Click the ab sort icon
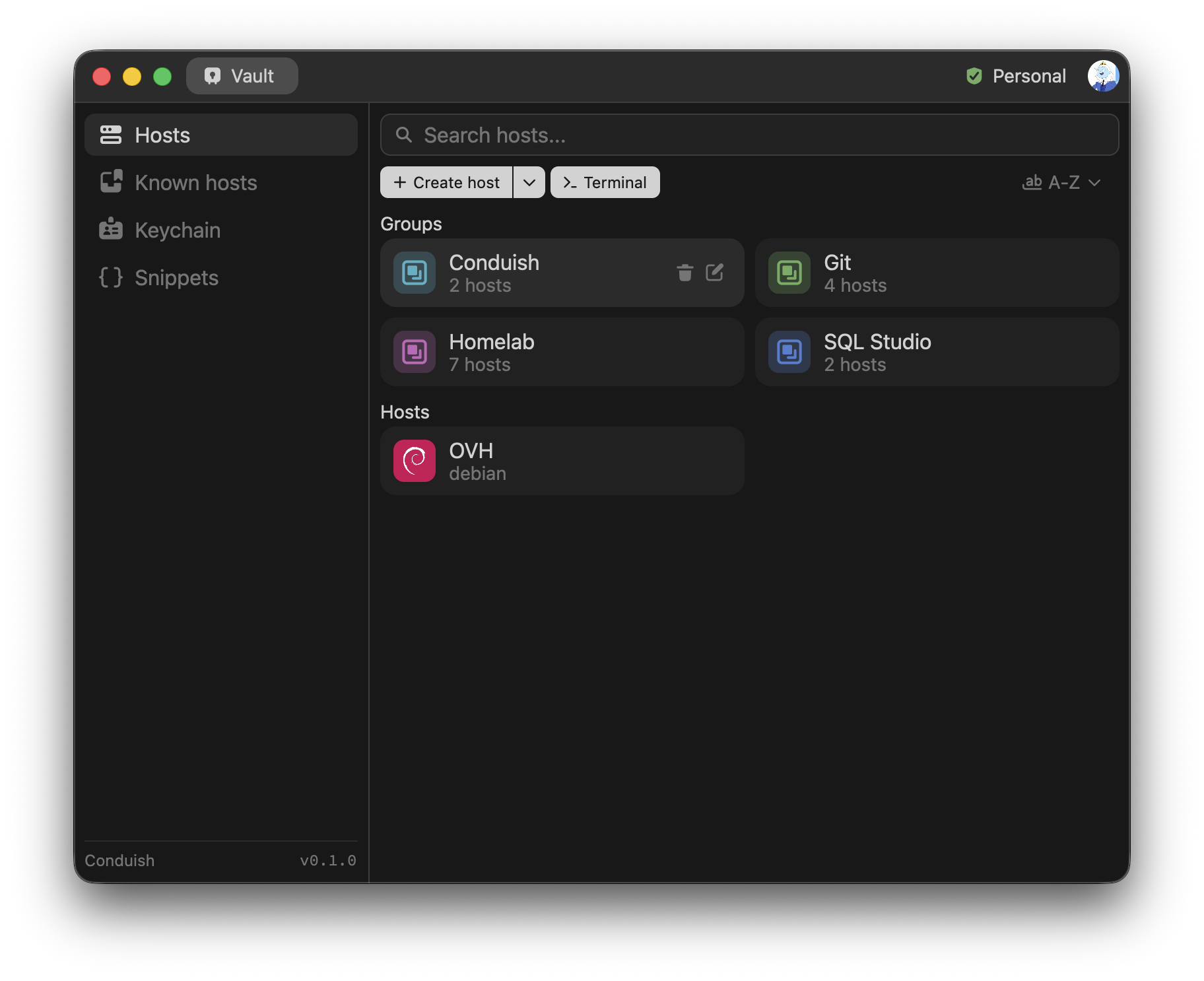Screen dimensions: 1204x981 1032,182
